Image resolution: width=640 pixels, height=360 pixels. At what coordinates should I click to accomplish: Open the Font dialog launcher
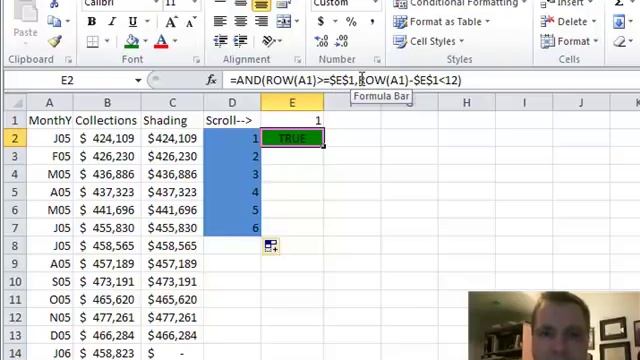click(x=196, y=60)
